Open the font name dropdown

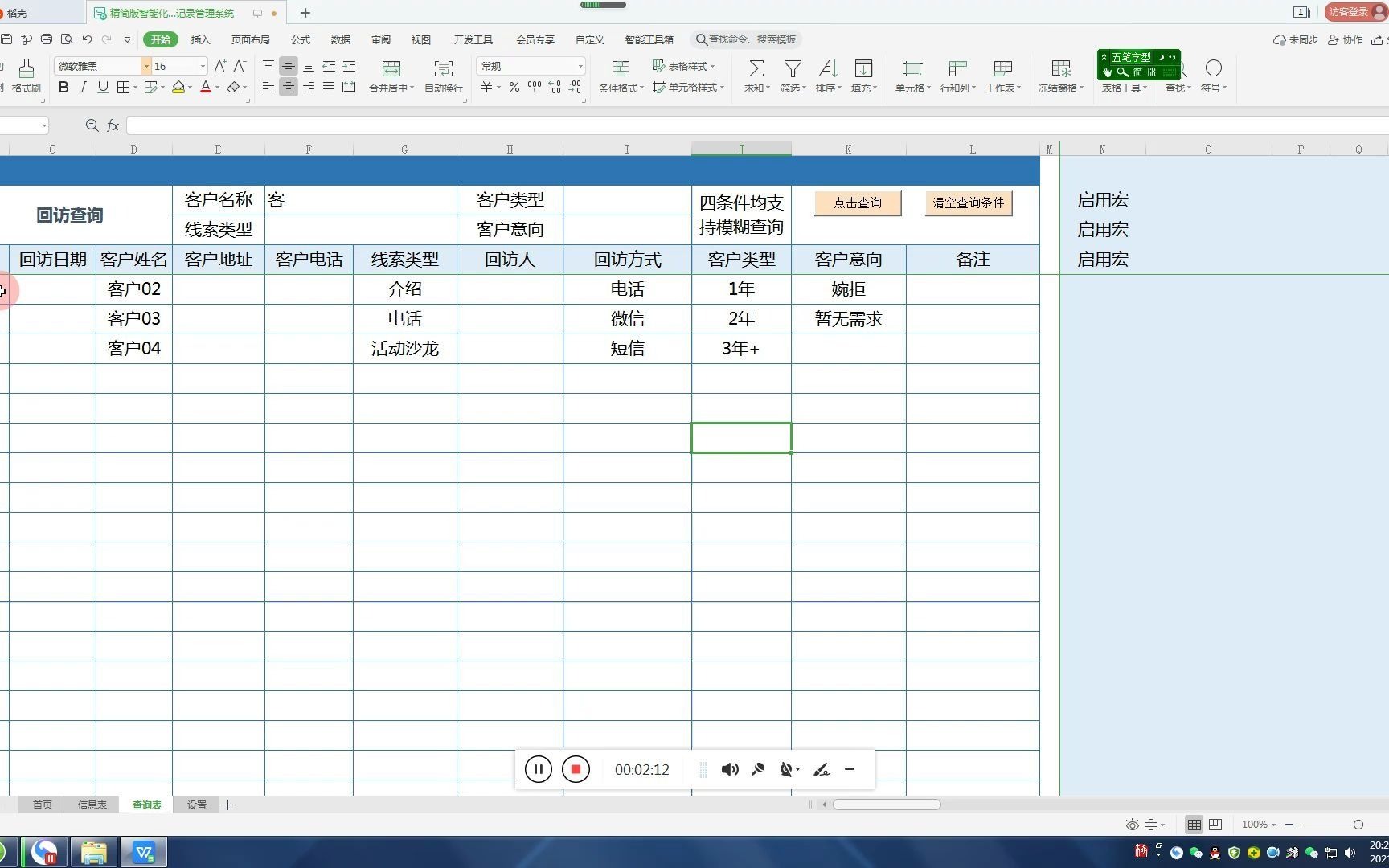[x=146, y=66]
